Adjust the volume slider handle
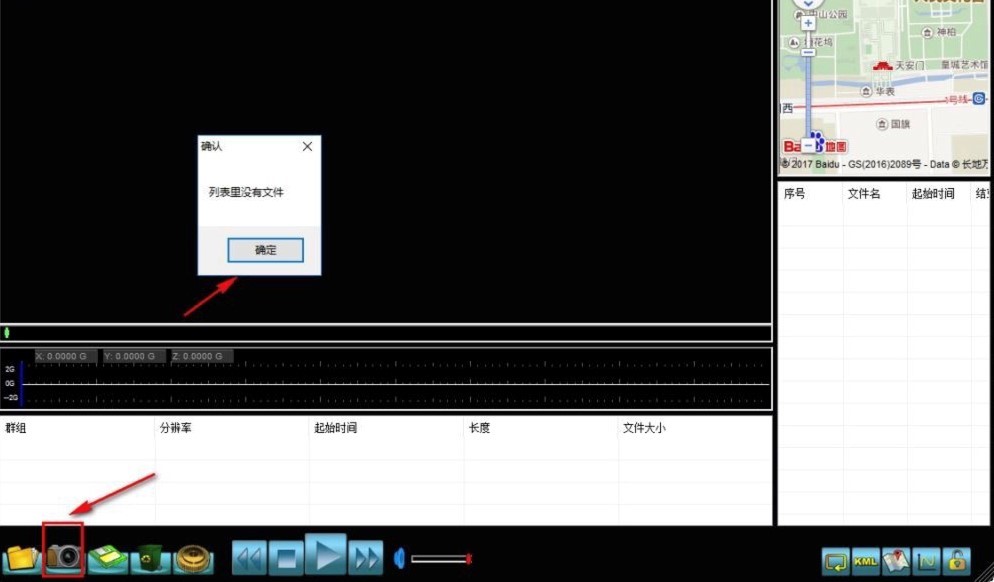The height and width of the screenshot is (582, 994). [468, 558]
